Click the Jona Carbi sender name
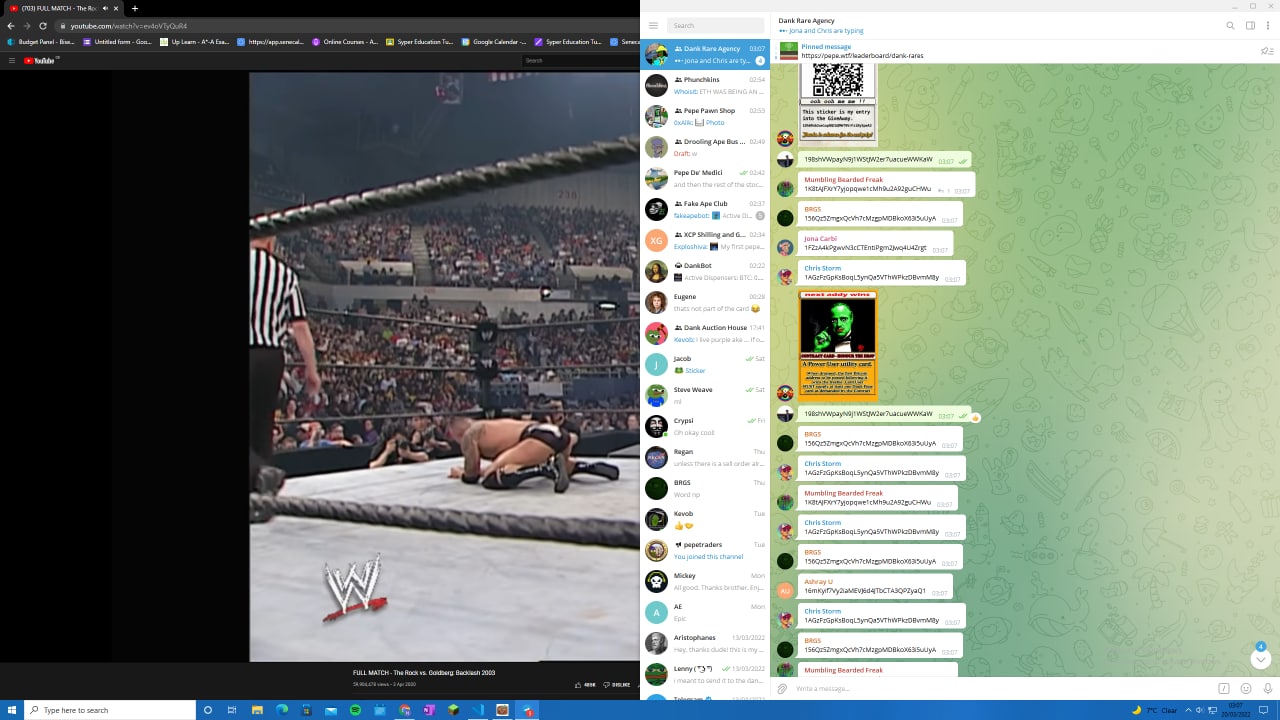The width and height of the screenshot is (1280, 720). tap(820, 239)
